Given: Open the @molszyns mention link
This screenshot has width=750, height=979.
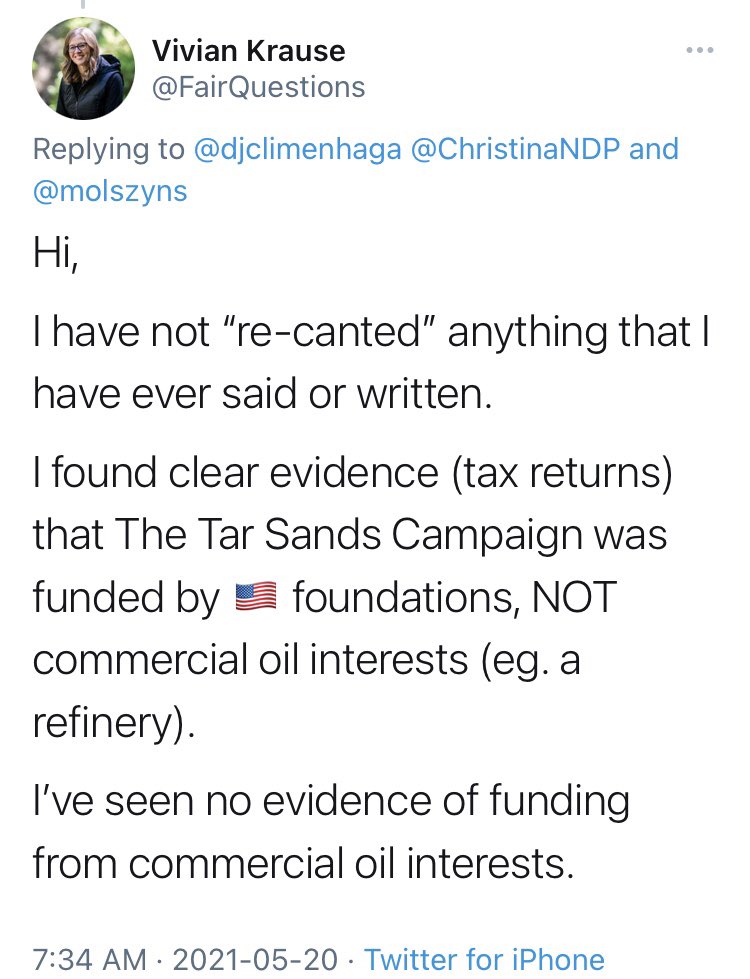Looking at the screenshot, I should pos(110,190).
